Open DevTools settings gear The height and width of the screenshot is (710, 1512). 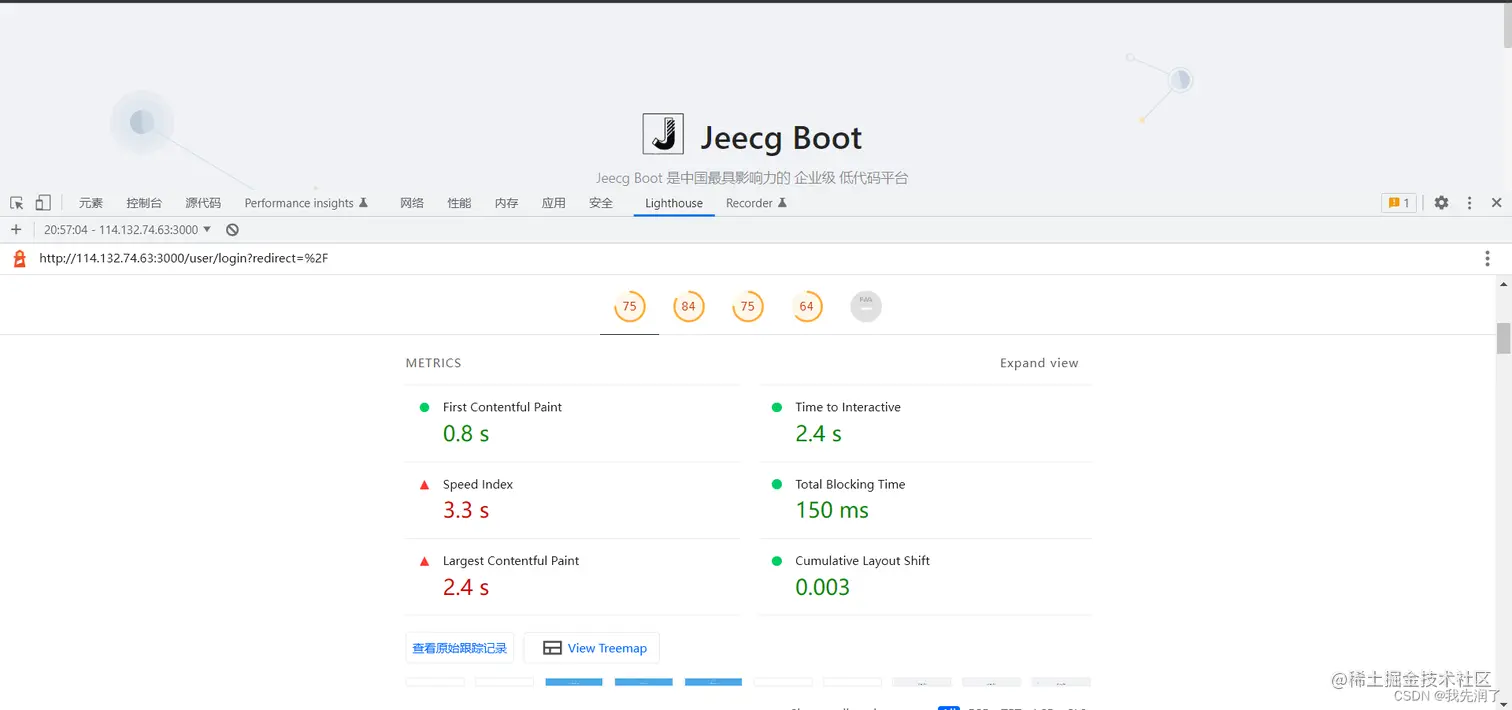(x=1440, y=202)
